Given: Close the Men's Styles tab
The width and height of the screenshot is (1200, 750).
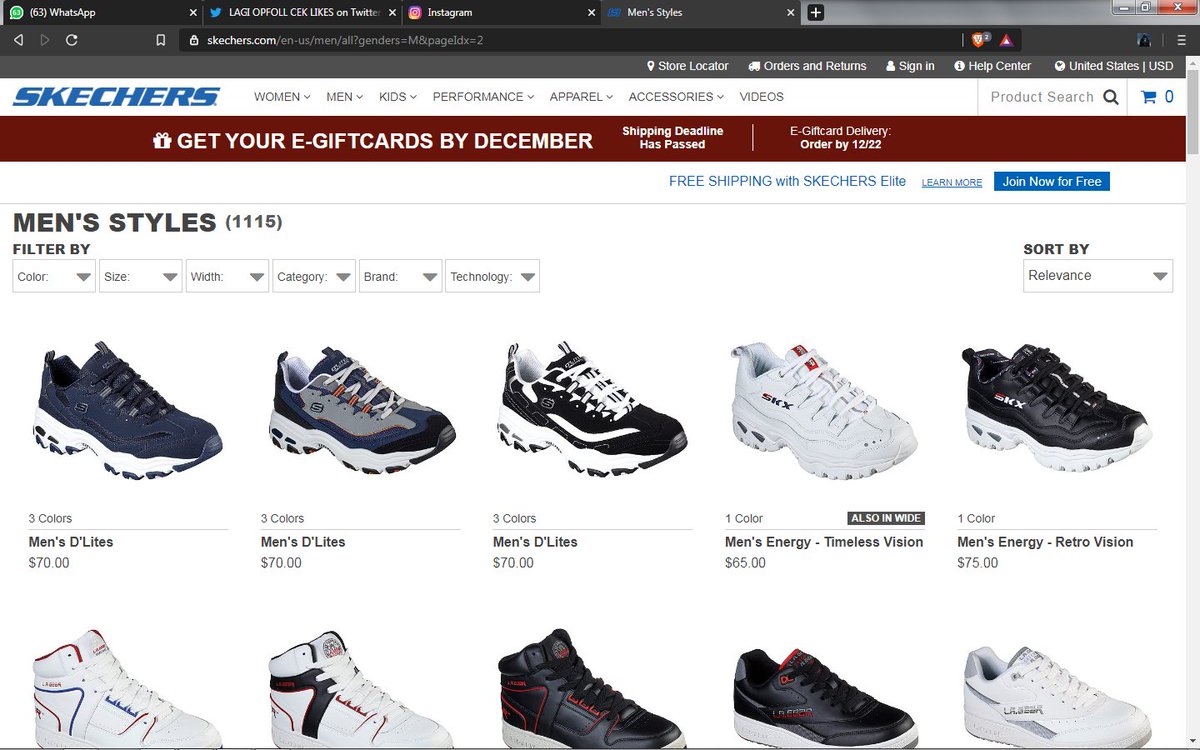Looking at the screenshot, I should tap(791, 13).
